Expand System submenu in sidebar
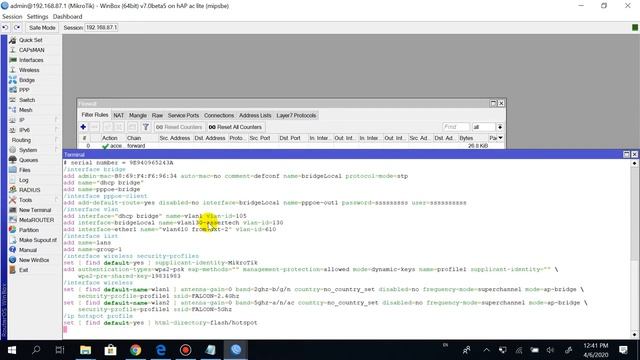 tap(28, 150)
